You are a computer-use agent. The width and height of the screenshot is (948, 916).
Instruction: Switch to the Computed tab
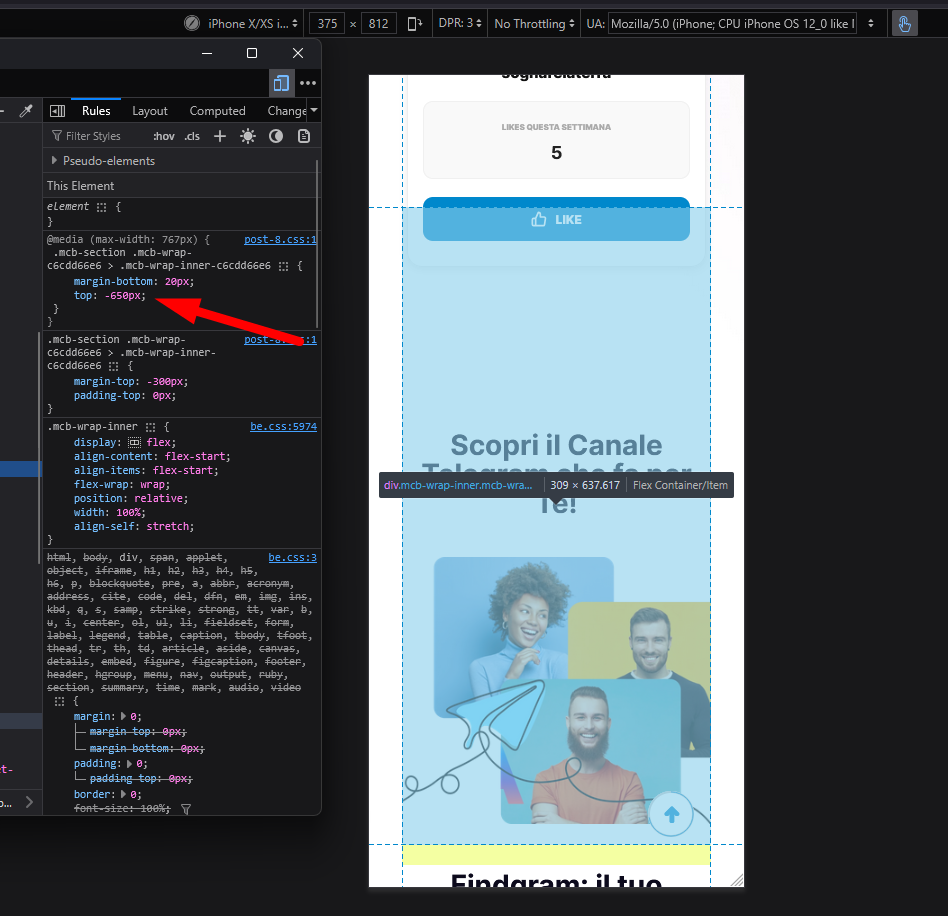click(x=217, y=111)
